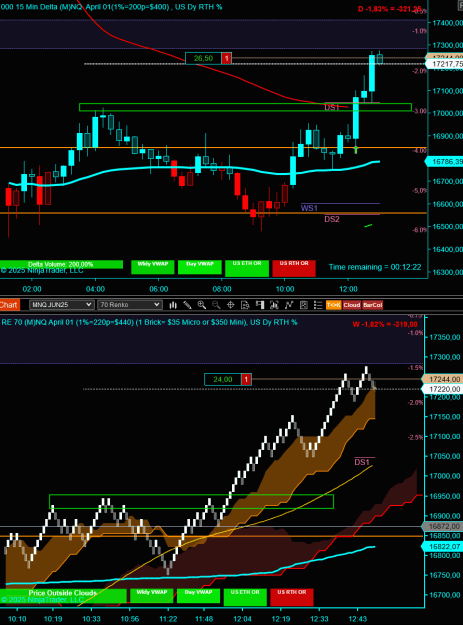This screenshot has width=463, height=625.
Task: Open the properties list icon
Action: click(x=318, y=305)
